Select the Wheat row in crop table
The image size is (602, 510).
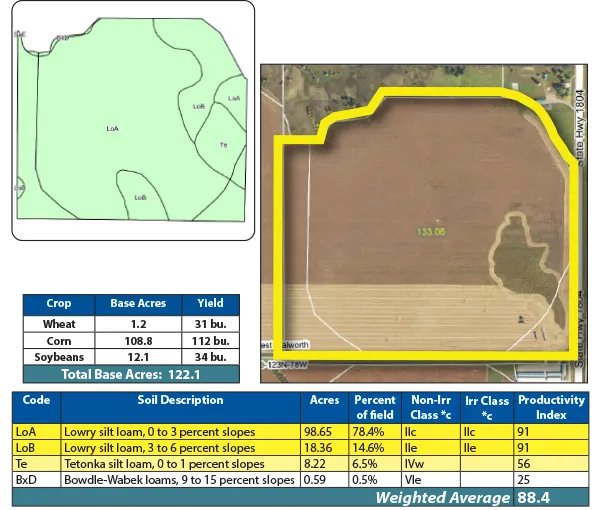[x=59, y=324]
